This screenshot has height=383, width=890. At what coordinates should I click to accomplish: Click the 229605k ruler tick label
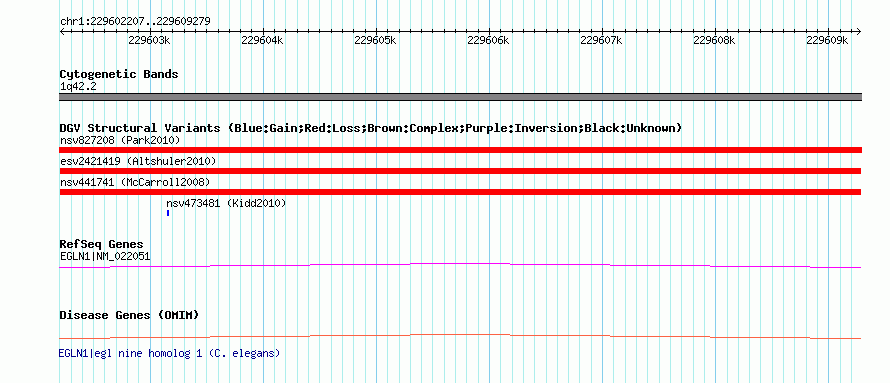pos(375,40)
